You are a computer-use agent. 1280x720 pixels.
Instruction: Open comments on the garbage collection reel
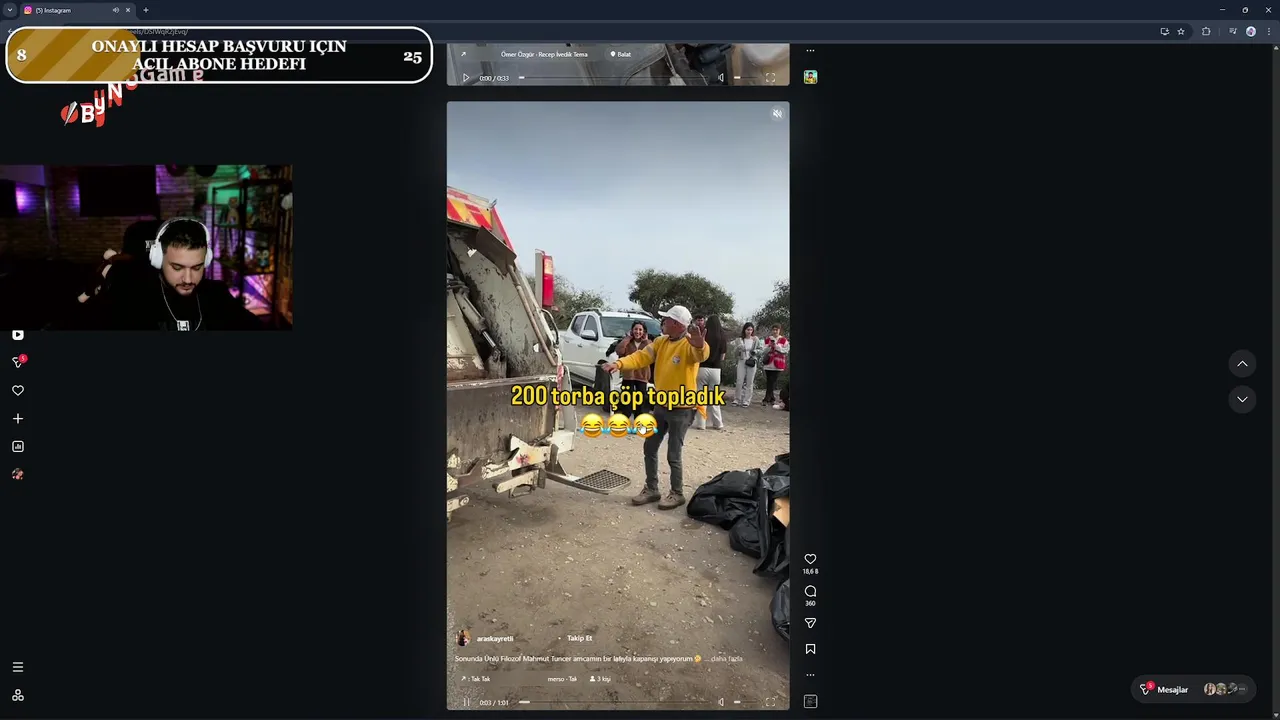coord(810,591)
